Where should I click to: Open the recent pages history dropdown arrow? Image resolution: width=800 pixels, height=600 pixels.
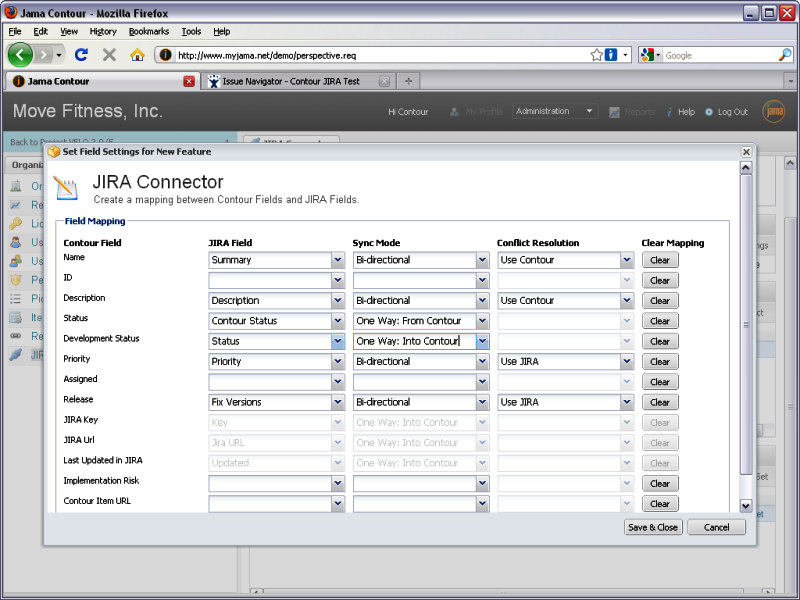[x=59, y=55]
